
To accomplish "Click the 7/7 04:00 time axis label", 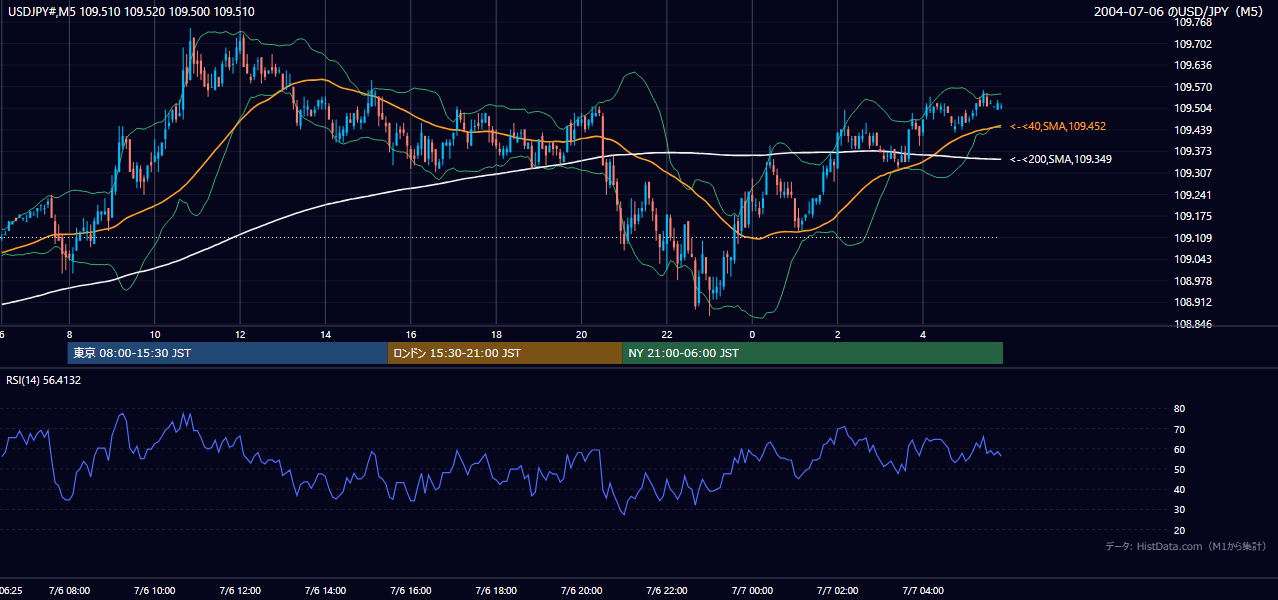I will pos(923,591).
